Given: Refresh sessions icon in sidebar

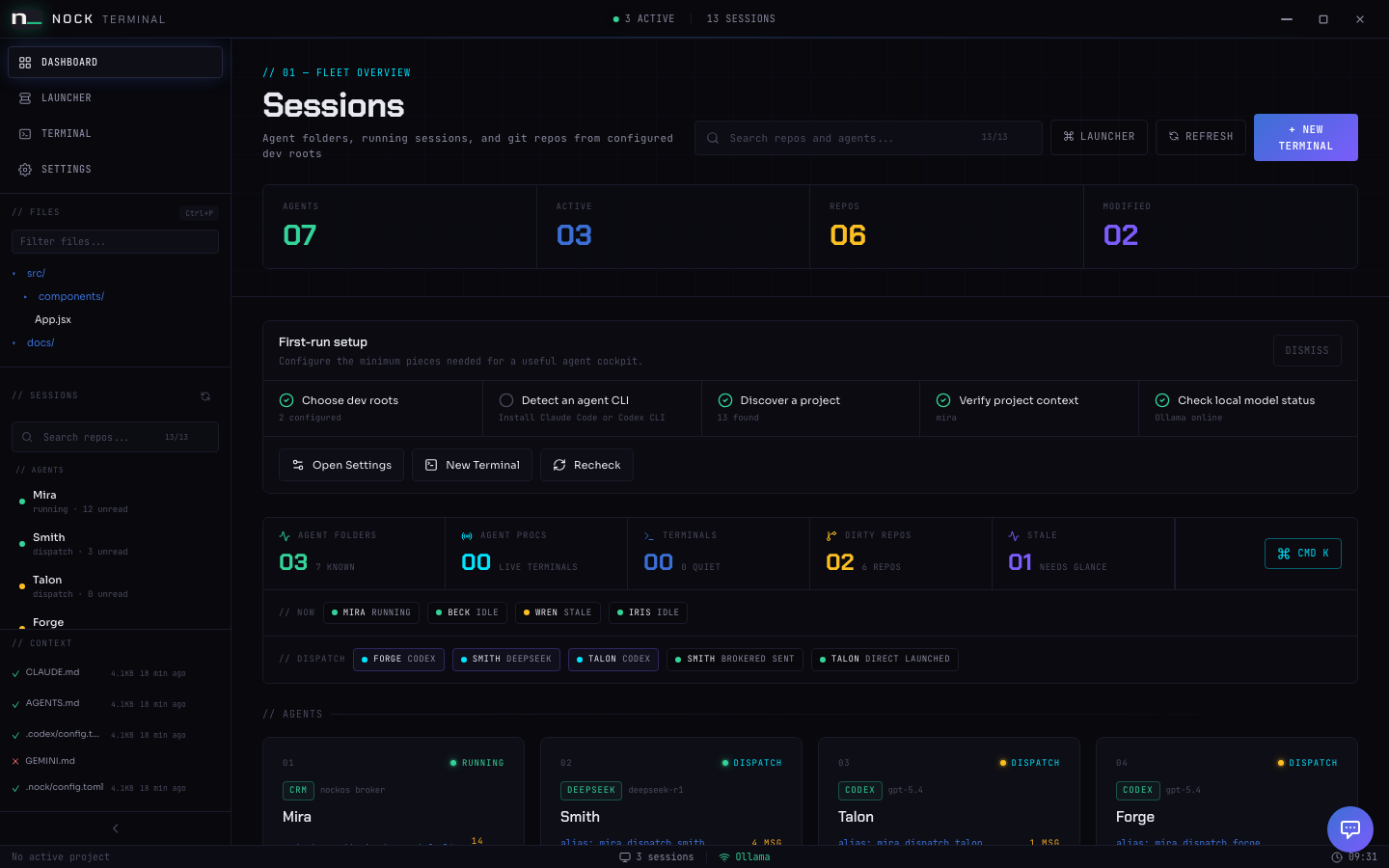Looking at the screenshot, I should tap(205, 396).
